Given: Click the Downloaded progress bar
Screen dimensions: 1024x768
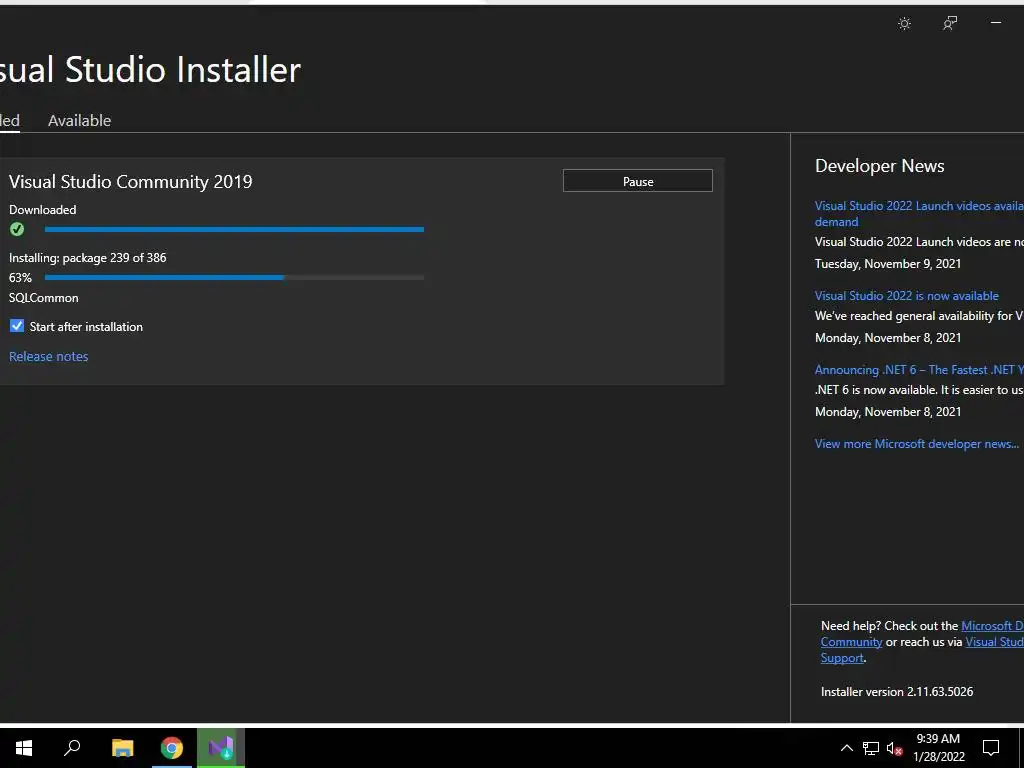Looking at the screenshot, I should tap(234, 229).
